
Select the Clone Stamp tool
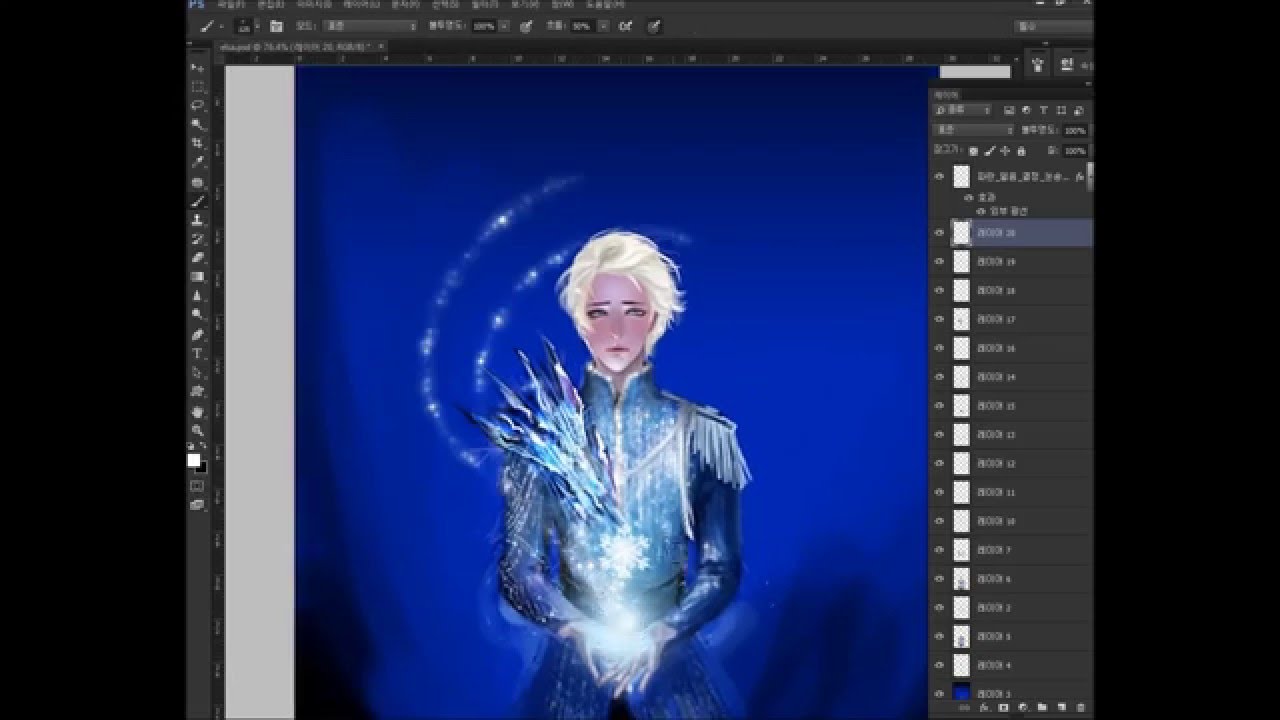[x=197, y=221]
